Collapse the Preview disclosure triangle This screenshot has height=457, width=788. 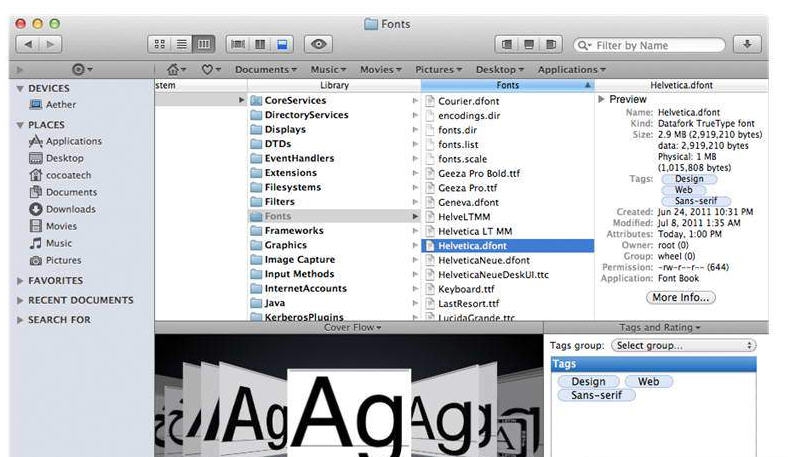(601, 100)
